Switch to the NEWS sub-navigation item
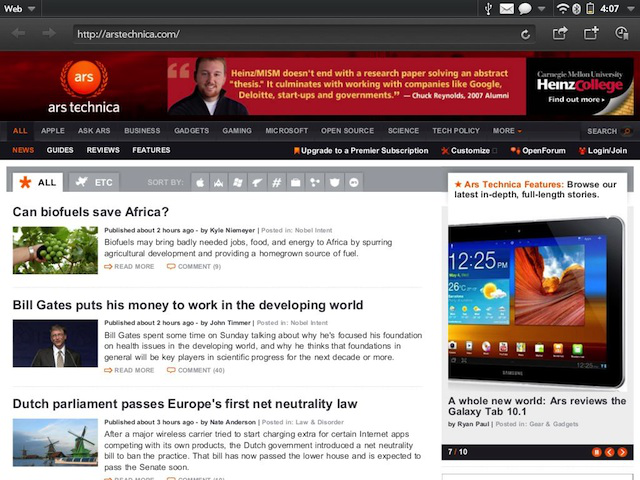The height and width of the screenshot is (480, 640). tap(23, 150)
